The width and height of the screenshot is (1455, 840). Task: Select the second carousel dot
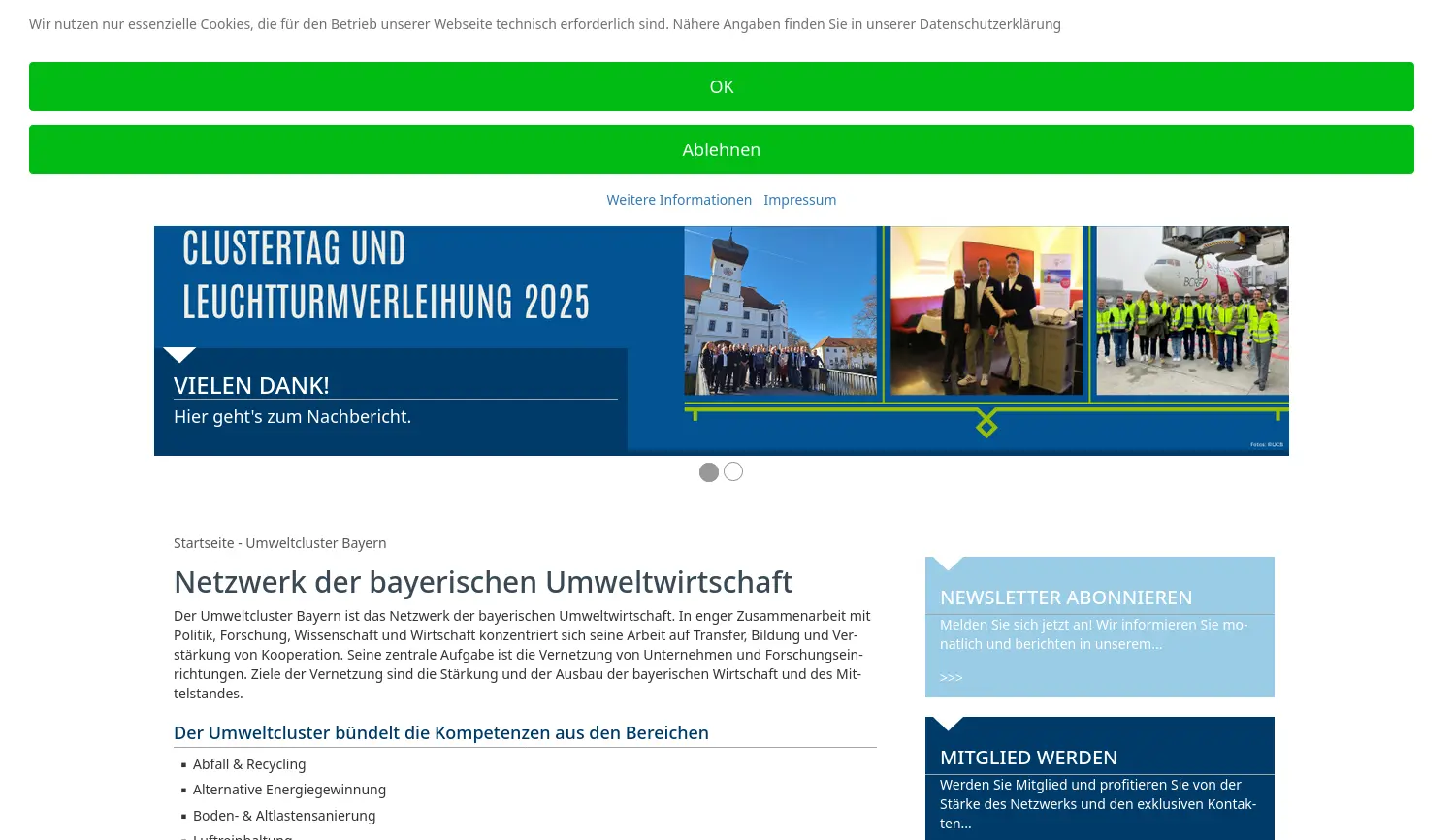point(732,471)
